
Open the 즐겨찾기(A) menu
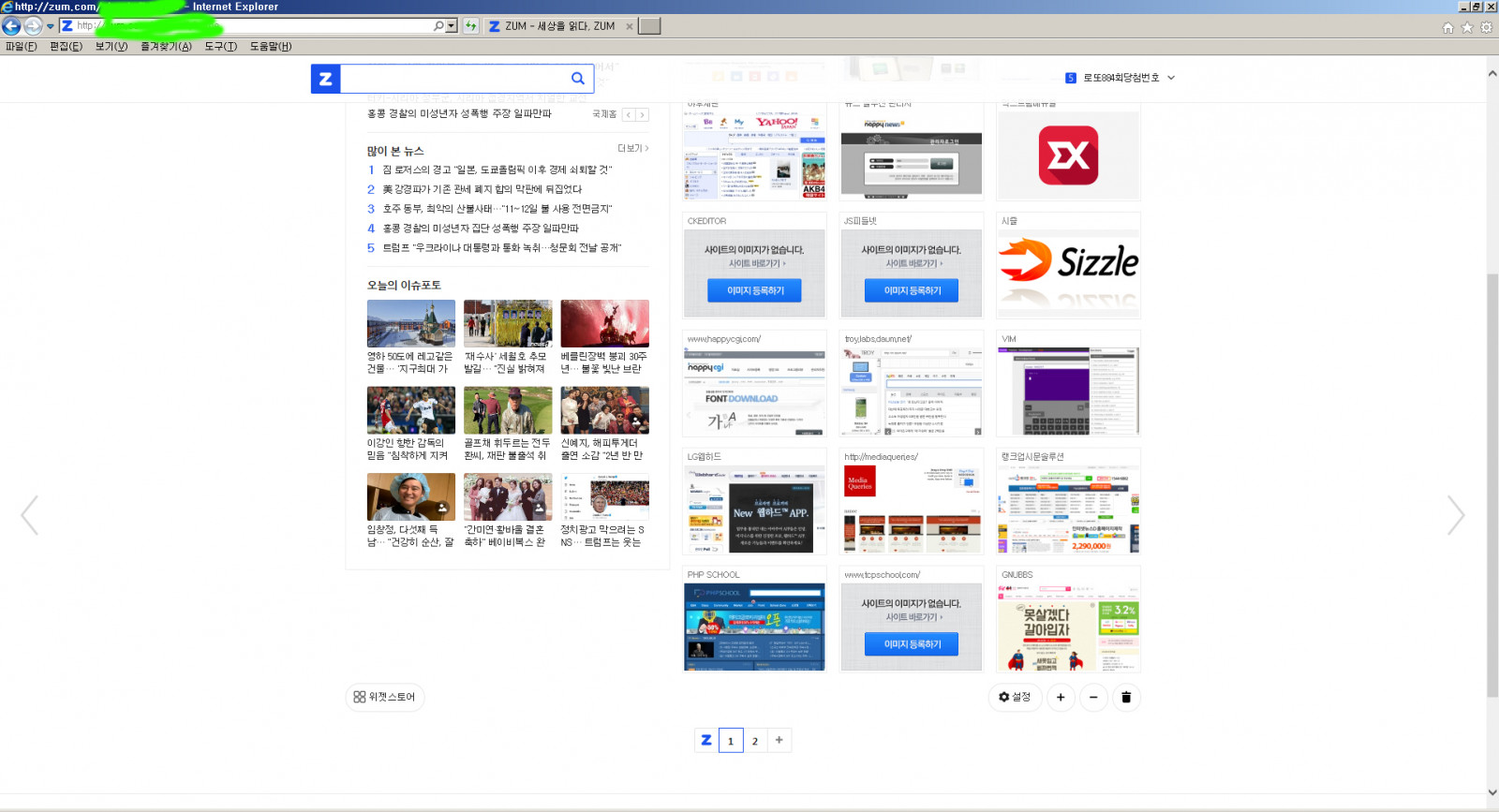pos(166,46)
